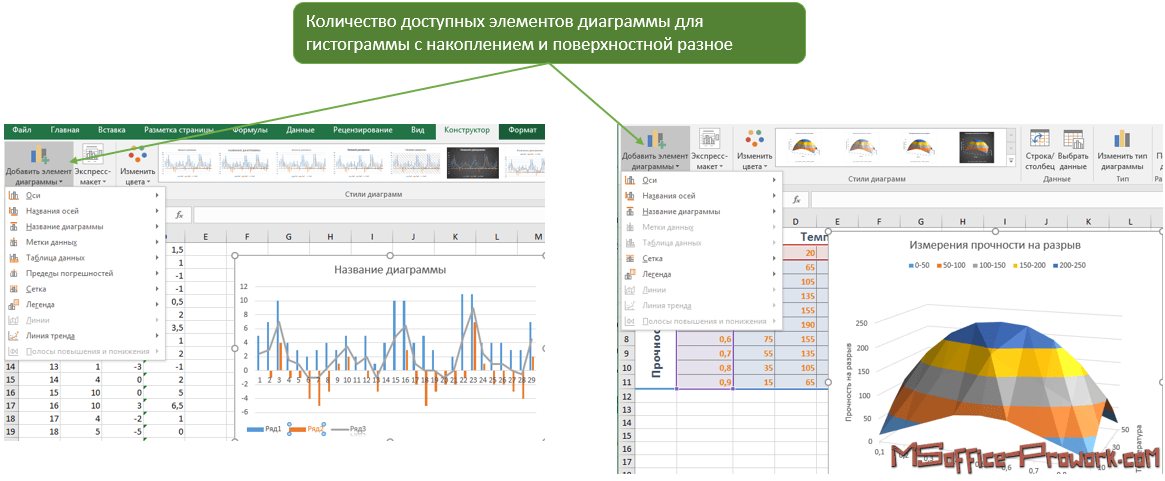The height and width of the screenshot is (481, 1165).
Task: Switch to the Вставка tab
Action: click(112, 130)
